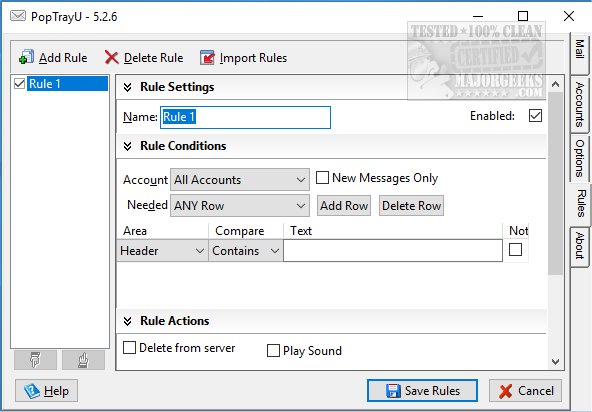Check Play Sound action
The height and width of the screenshot is (412, 592).
tap(273, 350)
